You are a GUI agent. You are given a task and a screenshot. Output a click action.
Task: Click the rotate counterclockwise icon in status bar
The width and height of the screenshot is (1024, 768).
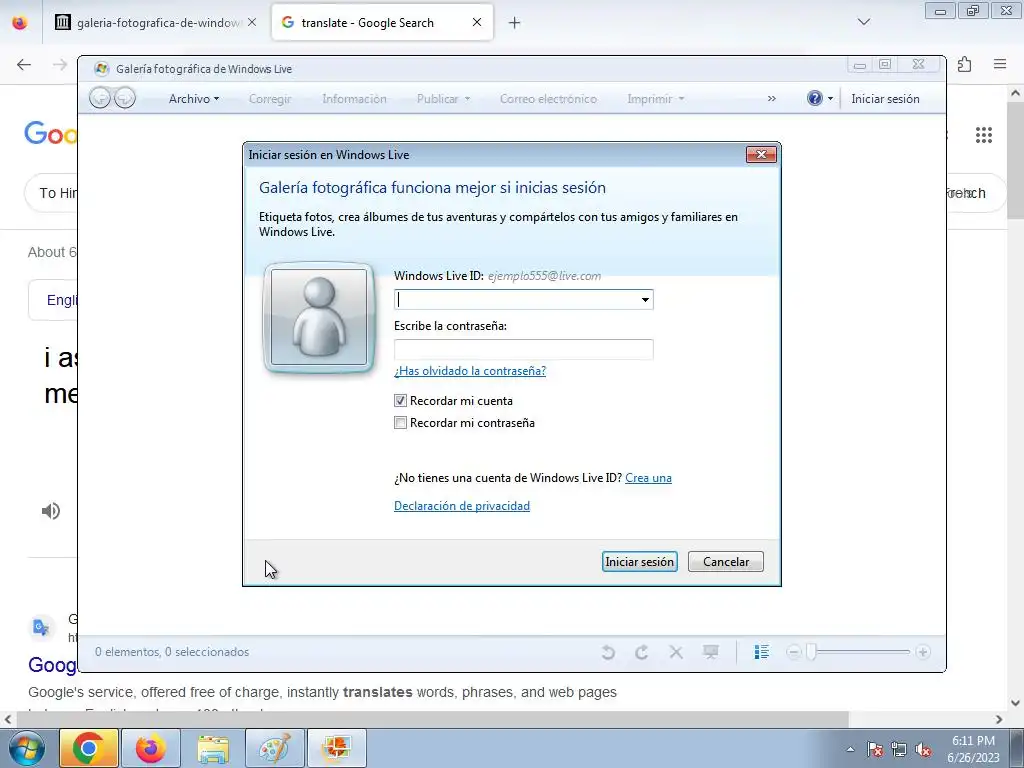pos(608,652)
